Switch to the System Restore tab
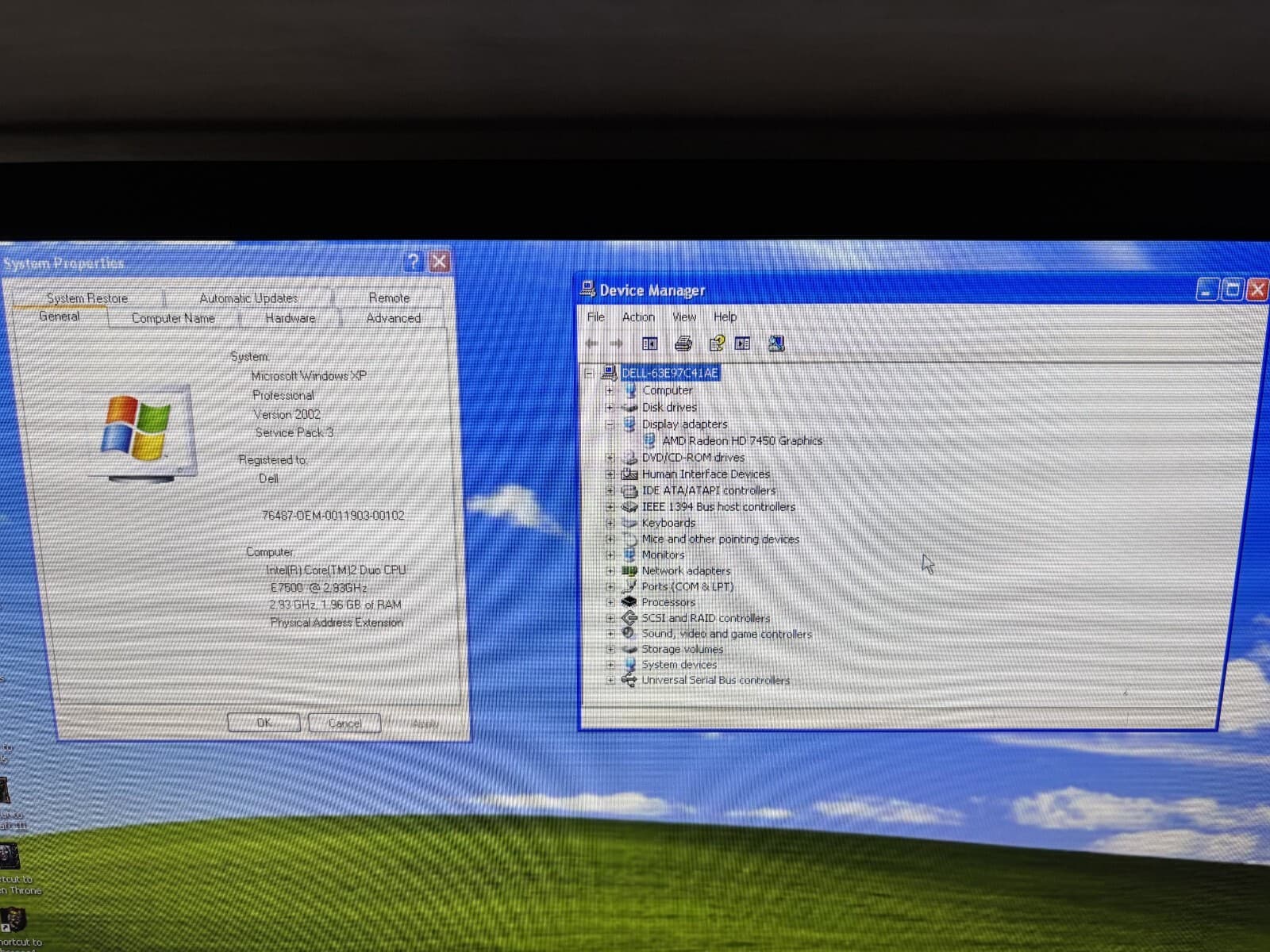 click(x=87, y=297)
